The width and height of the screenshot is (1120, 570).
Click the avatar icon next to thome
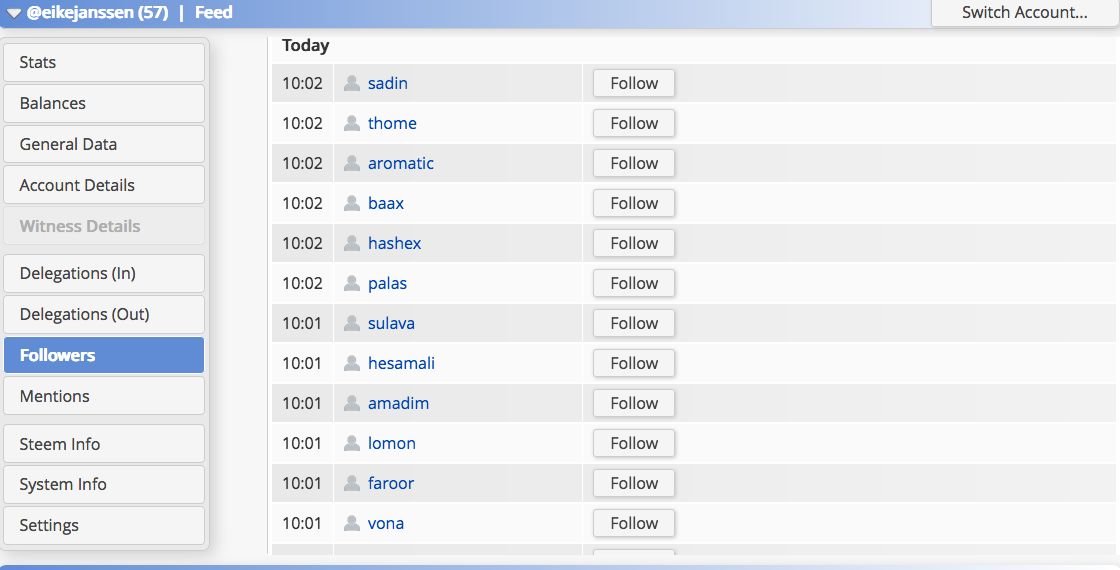click(x=352, y=123)
